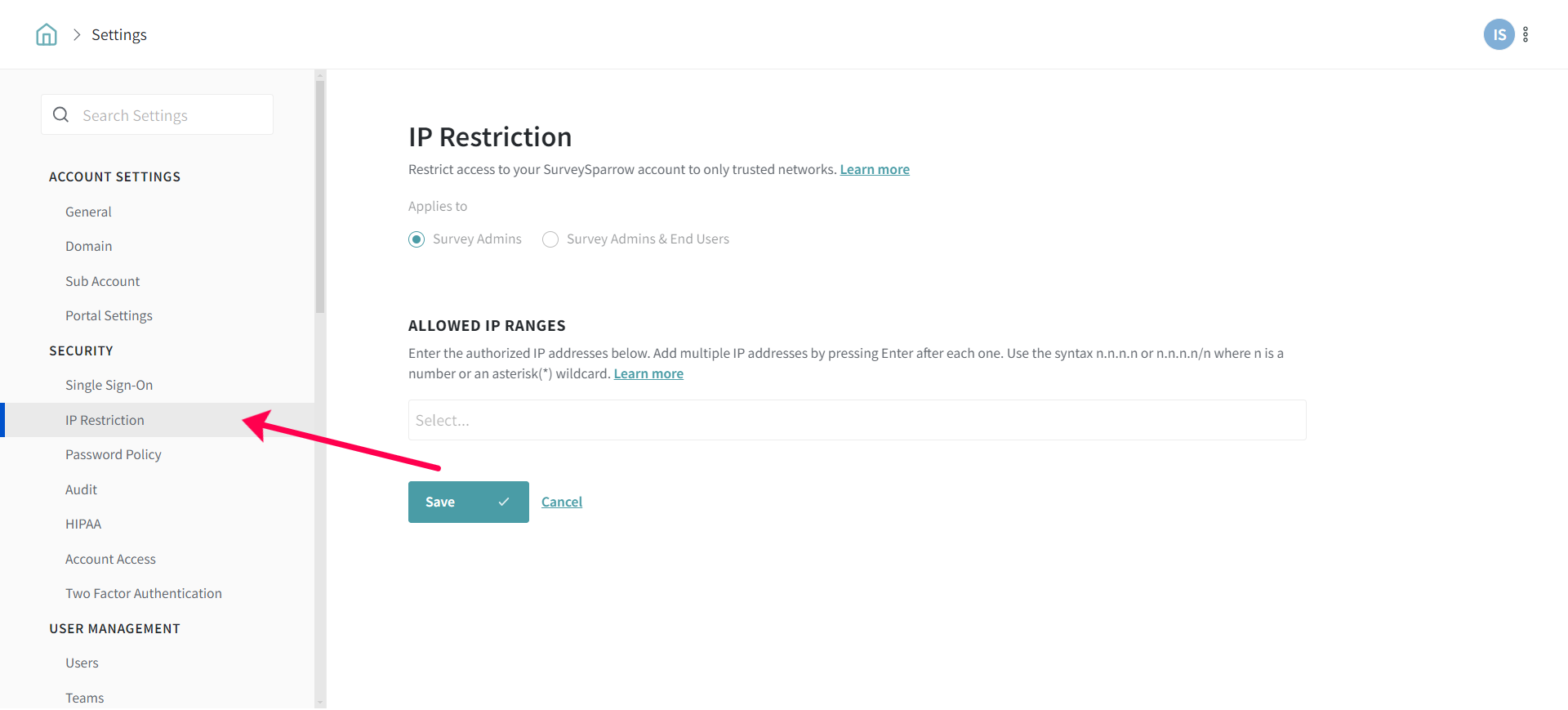Open the IS user avatar

pyautogui.click(x=1499, y=34)
